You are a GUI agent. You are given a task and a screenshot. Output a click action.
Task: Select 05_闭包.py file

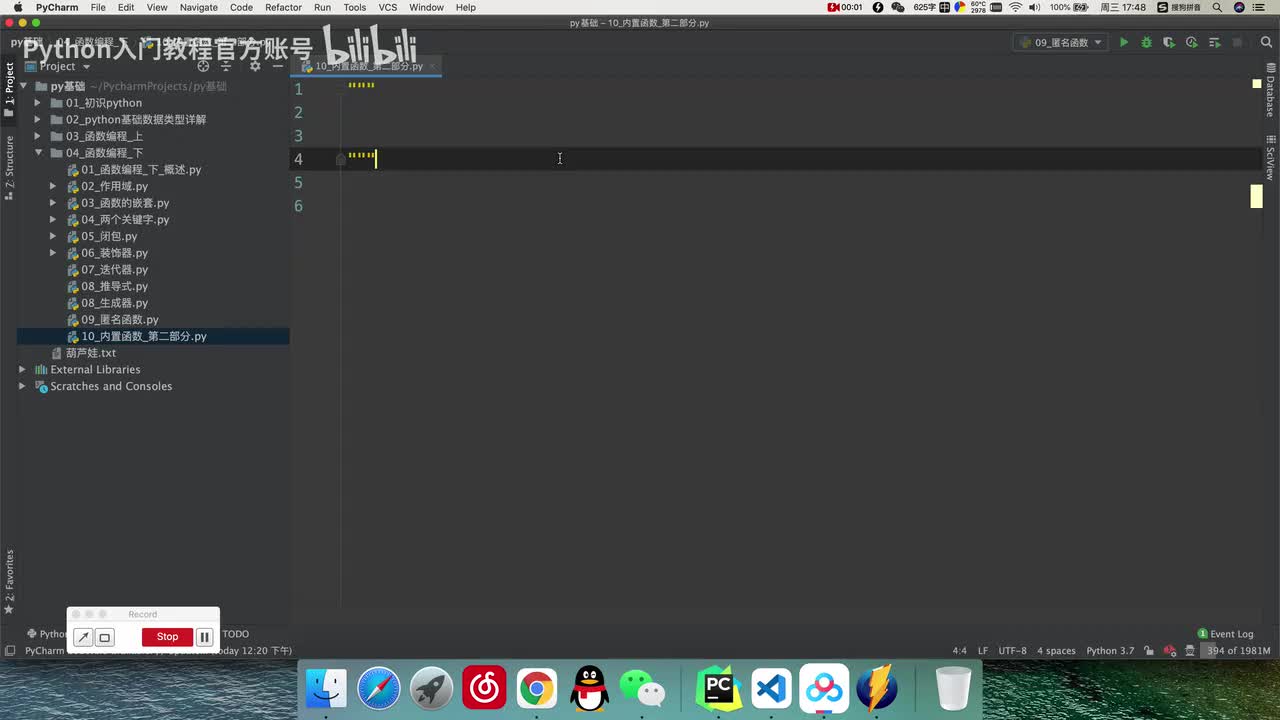(x=109, y=236)
